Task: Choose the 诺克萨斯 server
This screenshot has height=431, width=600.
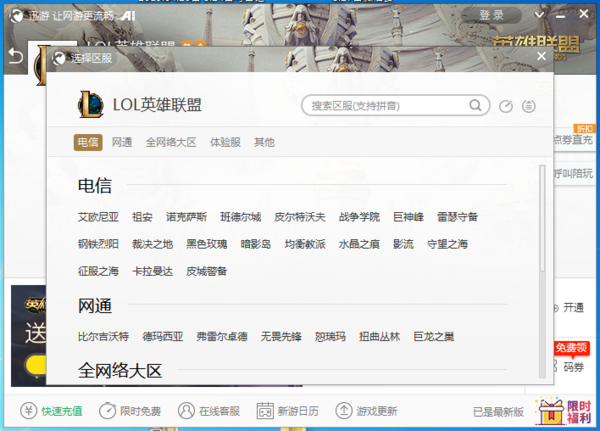Action: pos(186,217)
